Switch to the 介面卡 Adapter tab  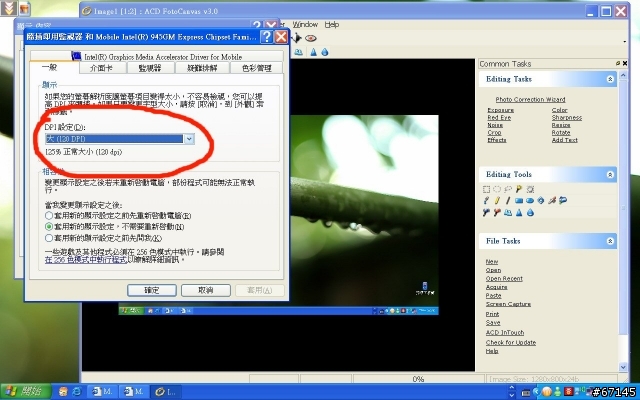click(x=102, y=68)
